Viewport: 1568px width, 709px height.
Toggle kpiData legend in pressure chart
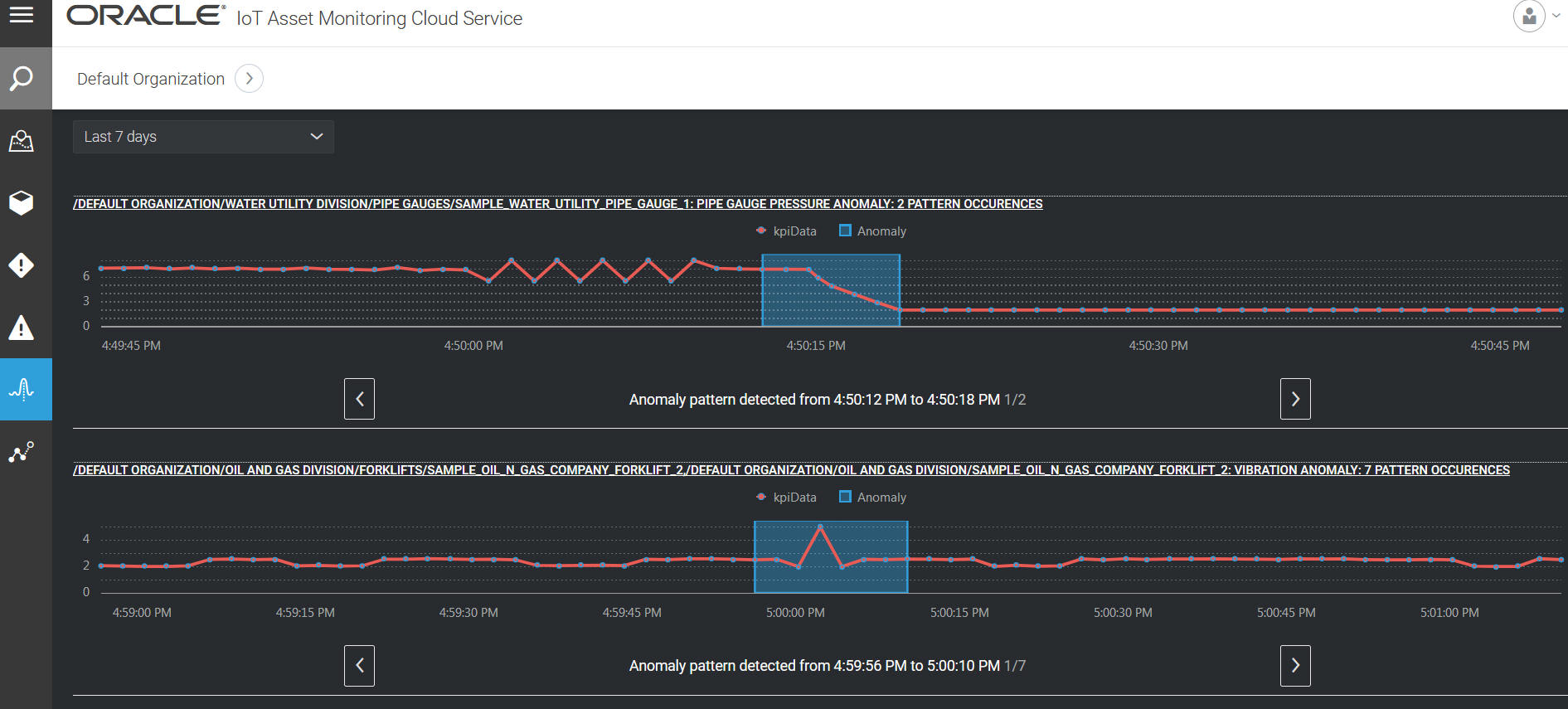[786, 231]
